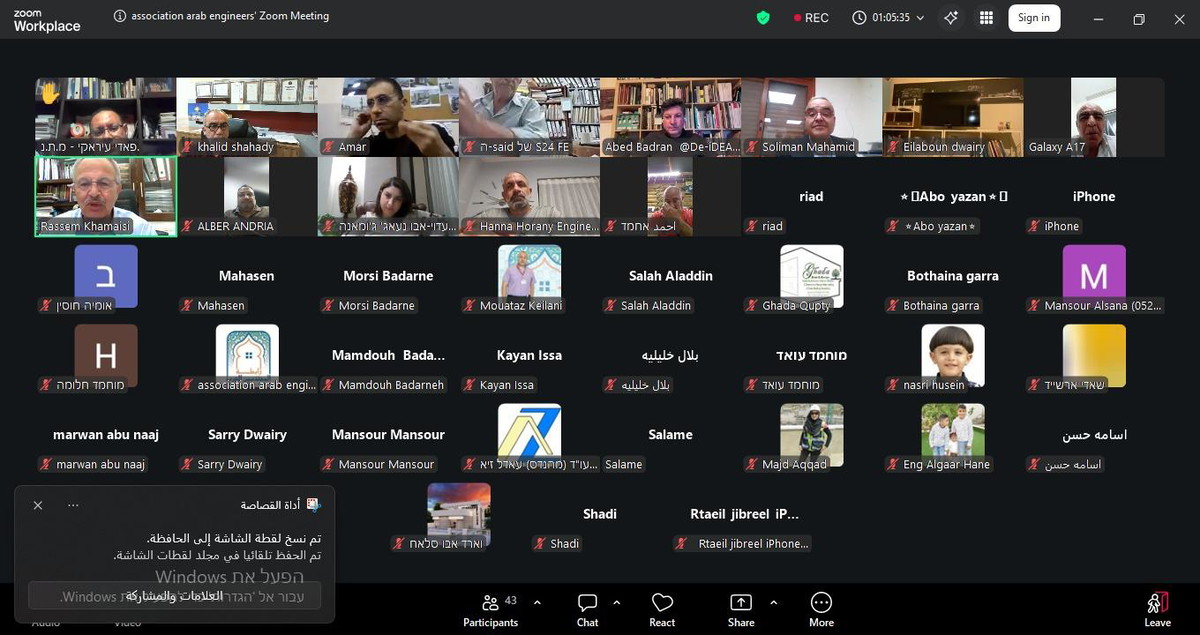This screenshot has width=1200, height=635.
Task: Expand the meeting timer dropdown
Action: (920, 18)
